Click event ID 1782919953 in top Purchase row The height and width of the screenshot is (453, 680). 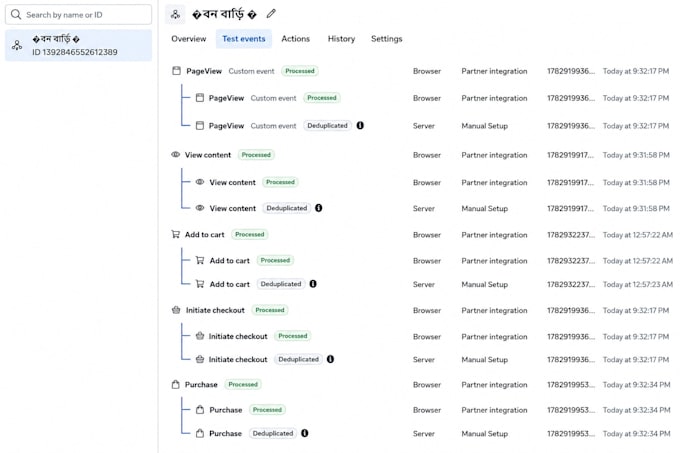pyautogui.click(x=570, y=385)
